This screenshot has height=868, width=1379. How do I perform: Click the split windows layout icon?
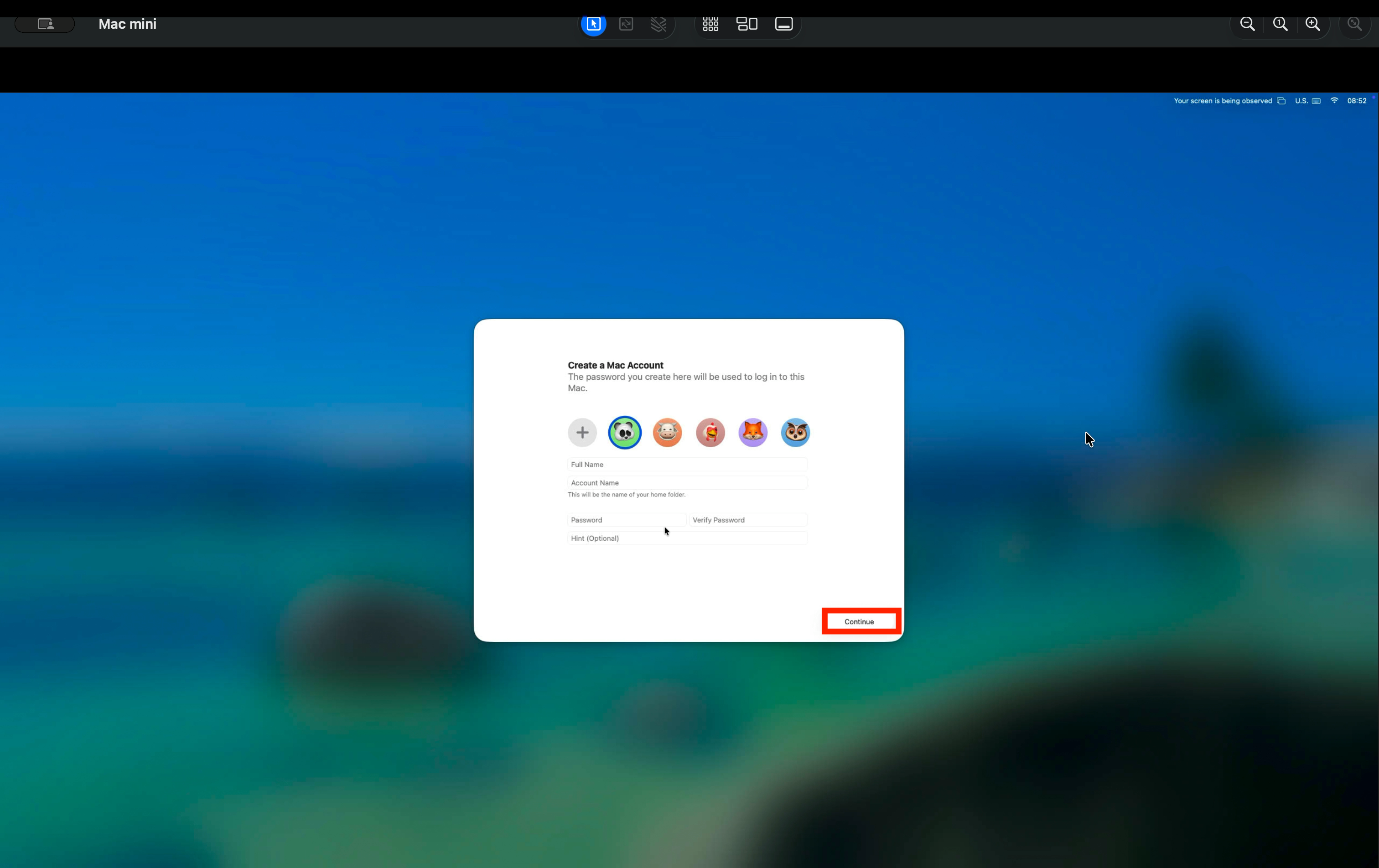tap(747, 24)
